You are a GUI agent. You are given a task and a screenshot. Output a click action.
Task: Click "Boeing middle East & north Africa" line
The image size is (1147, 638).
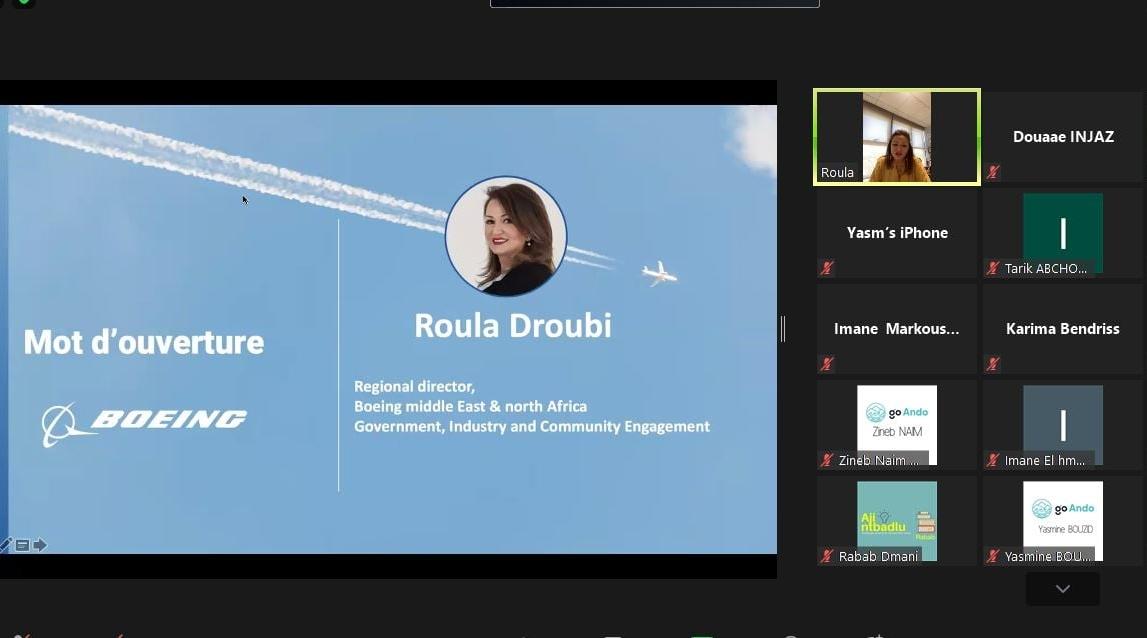click(x=470, y=406)
